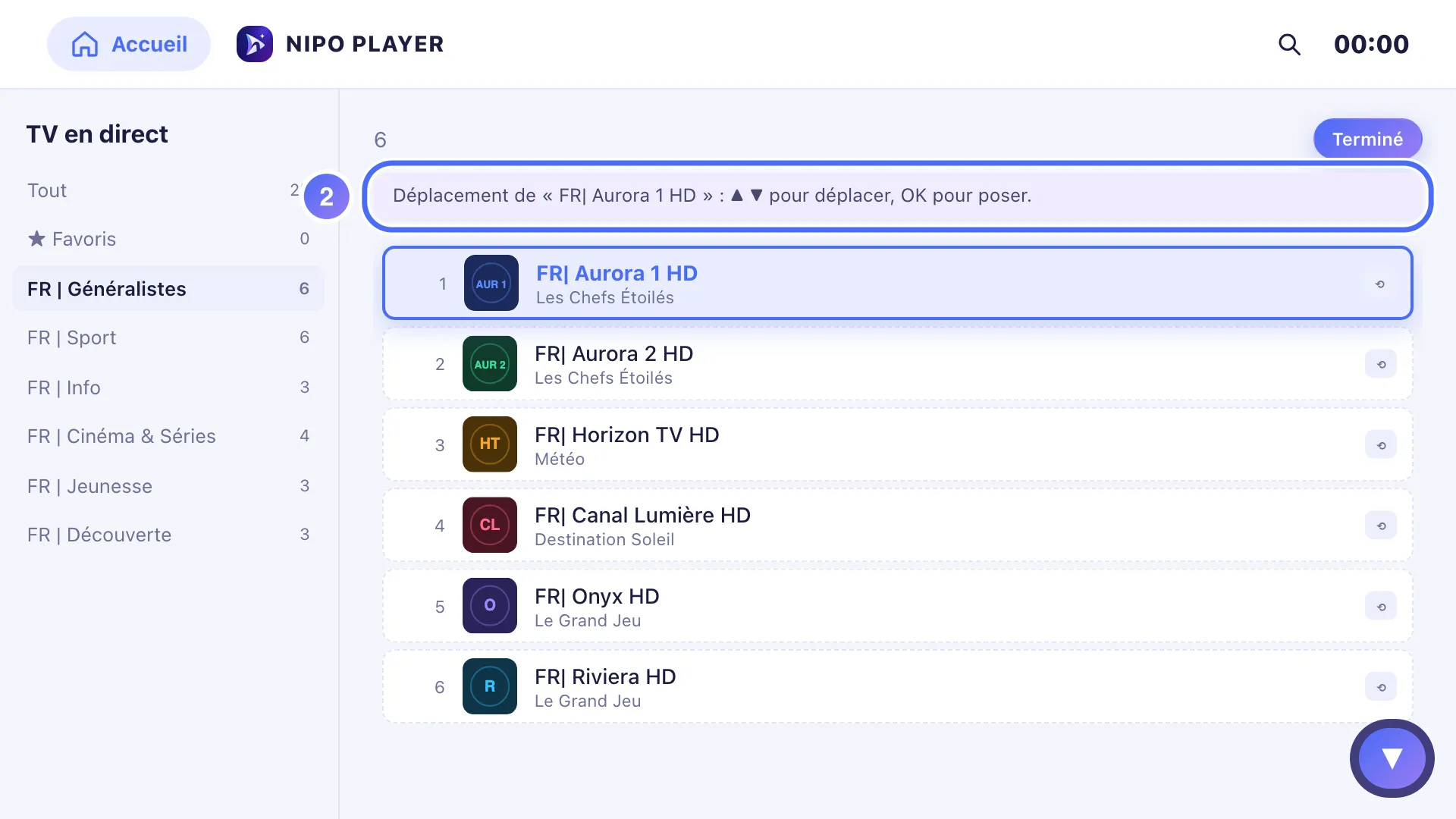Image resolution: width=1456 pixels, height=819 pixels.
Task: Select FR | Jeunesse category
Action: coord(168,486)
